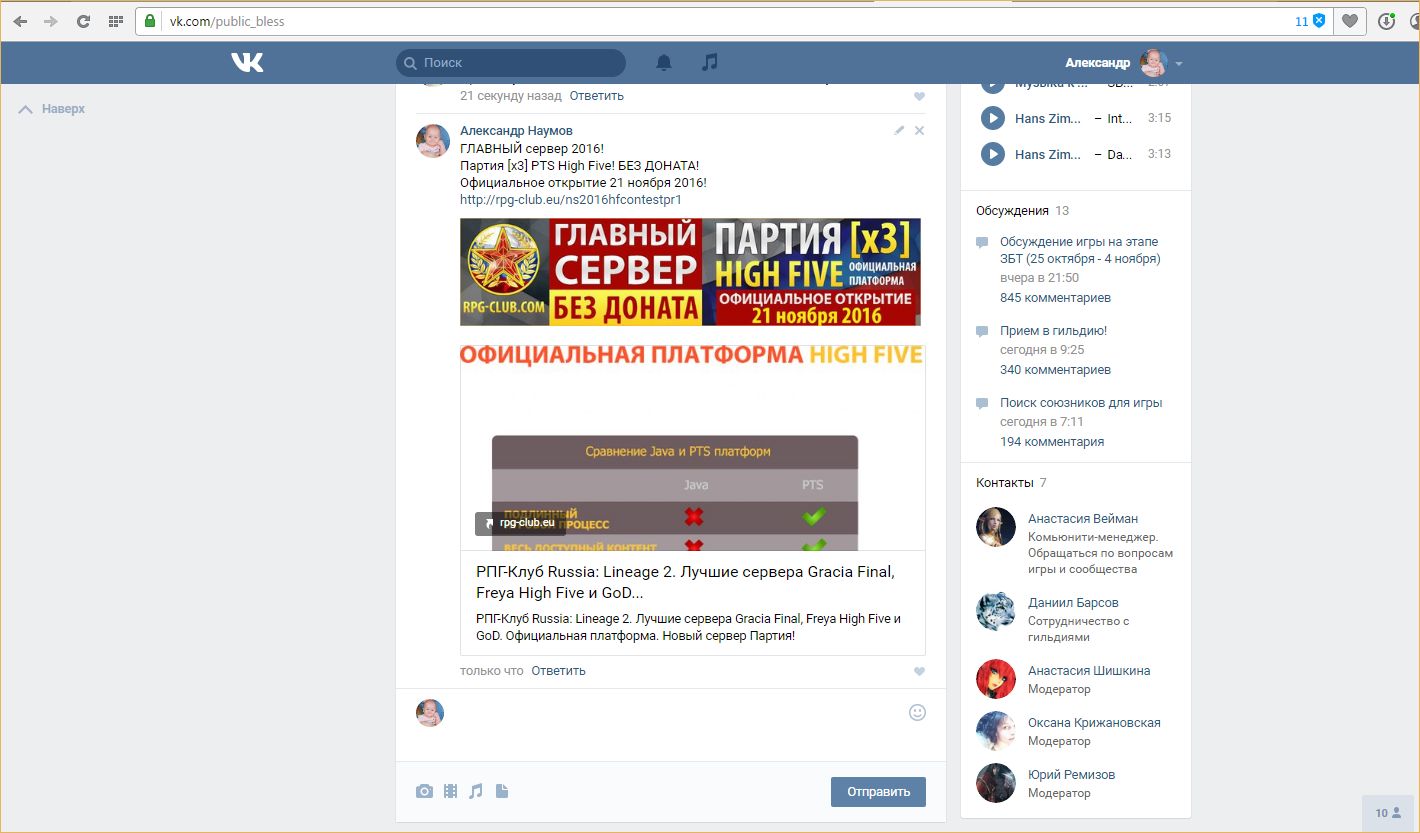Open Даниил Барсов's contact profile
The image size is (1420, 833).
tap(1073, 603)
